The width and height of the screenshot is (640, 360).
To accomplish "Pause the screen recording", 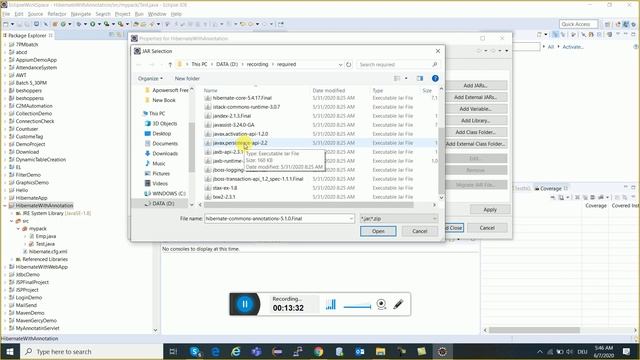I will click(245, 304).
